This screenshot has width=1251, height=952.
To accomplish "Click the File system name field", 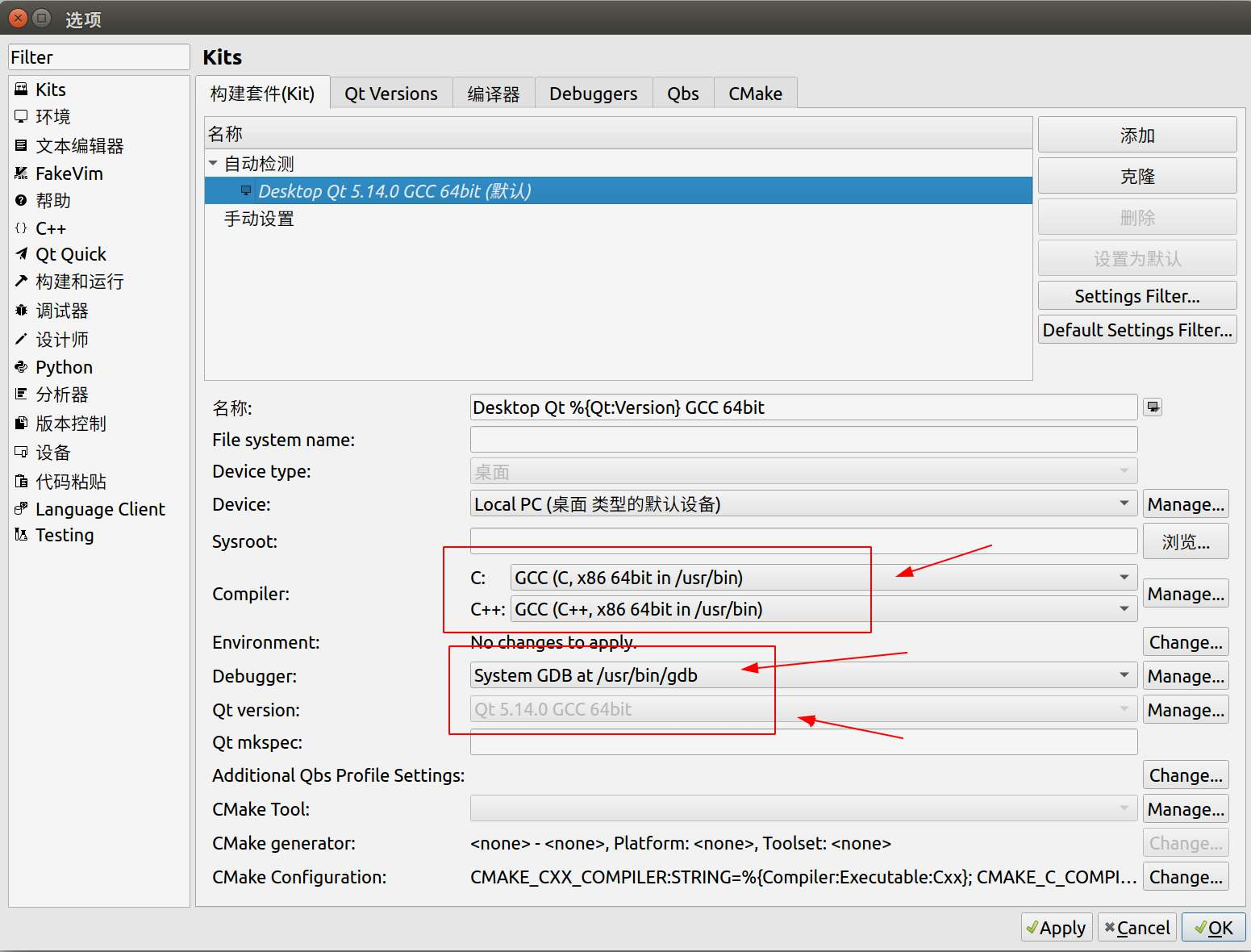I will click(x=803, y=440).
